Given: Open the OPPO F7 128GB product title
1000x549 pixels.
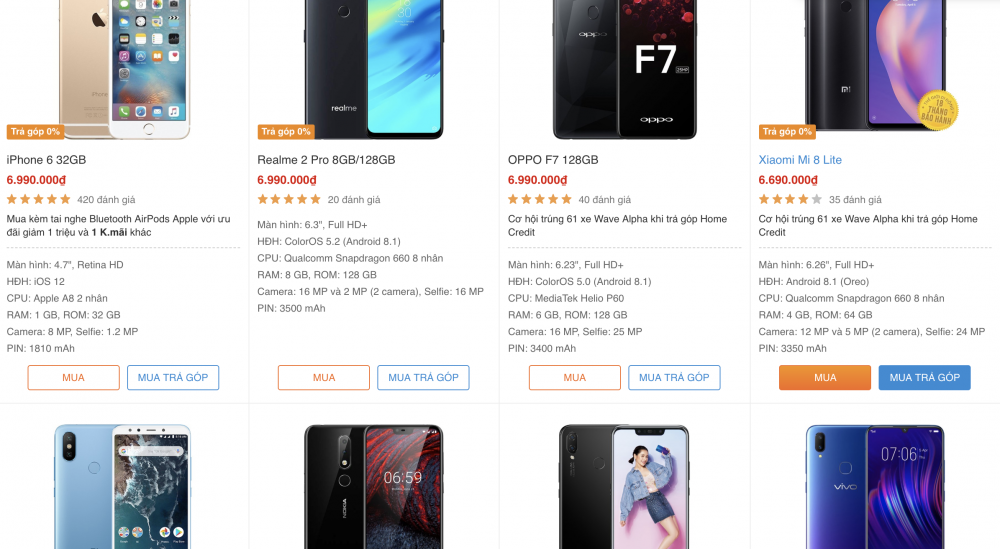Looking at the screenshot, I should tap(553, 160).
